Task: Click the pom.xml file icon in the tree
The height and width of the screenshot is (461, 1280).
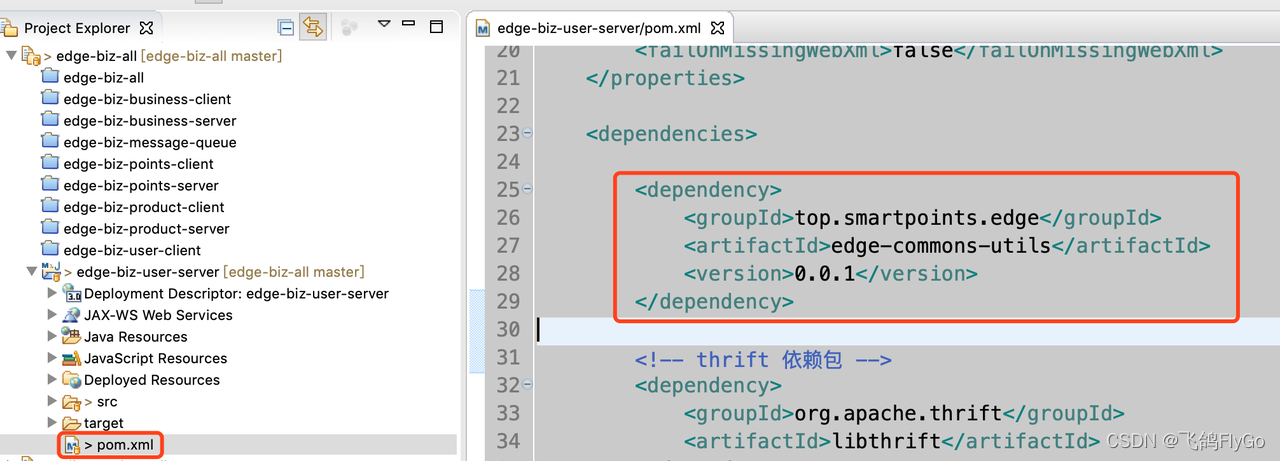Action: (x=71, y=444)
